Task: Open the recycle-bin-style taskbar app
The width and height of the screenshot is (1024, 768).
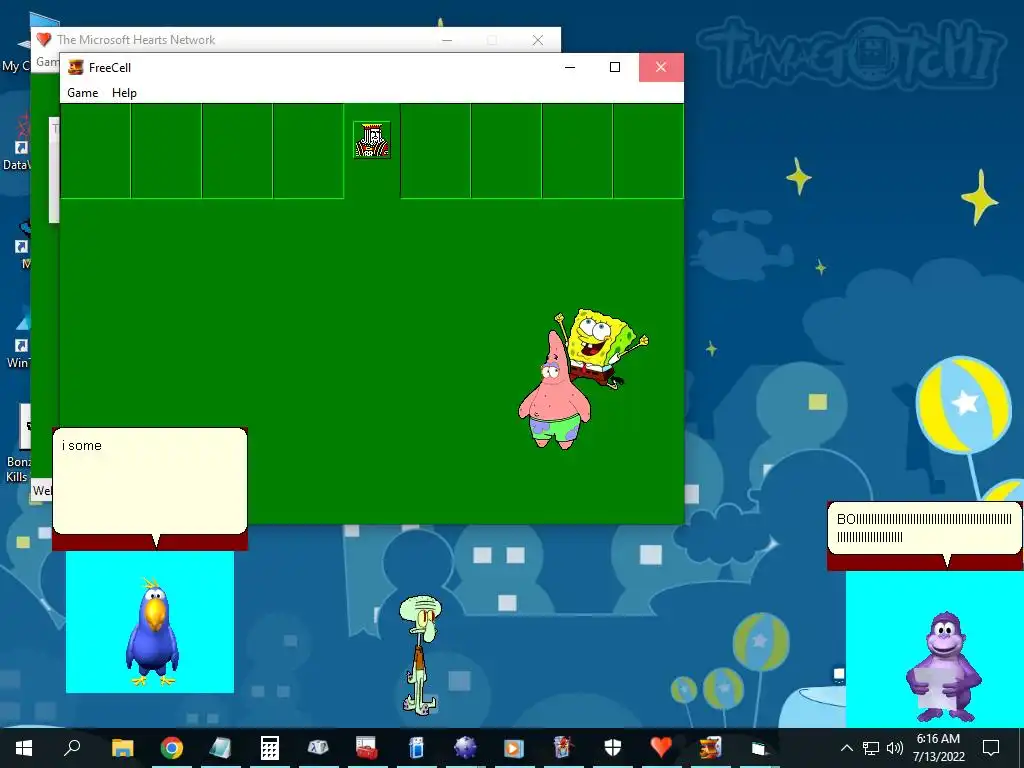Action: point(563,748)
